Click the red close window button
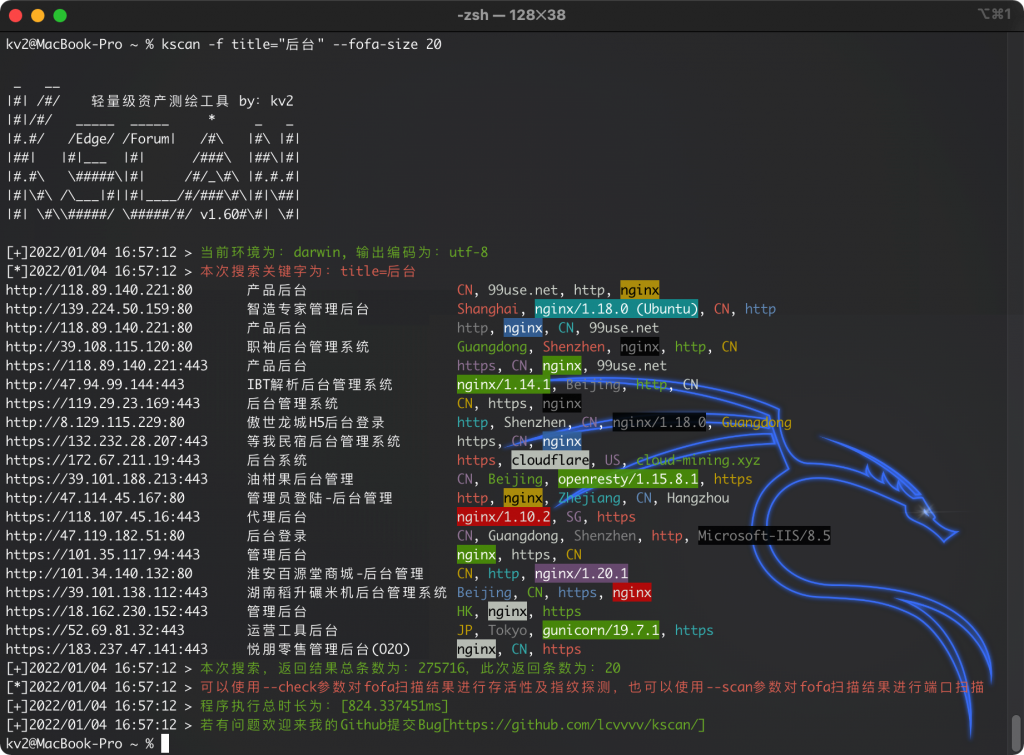The width and height of the screenshot is (1024, 755). coord(16,16)
